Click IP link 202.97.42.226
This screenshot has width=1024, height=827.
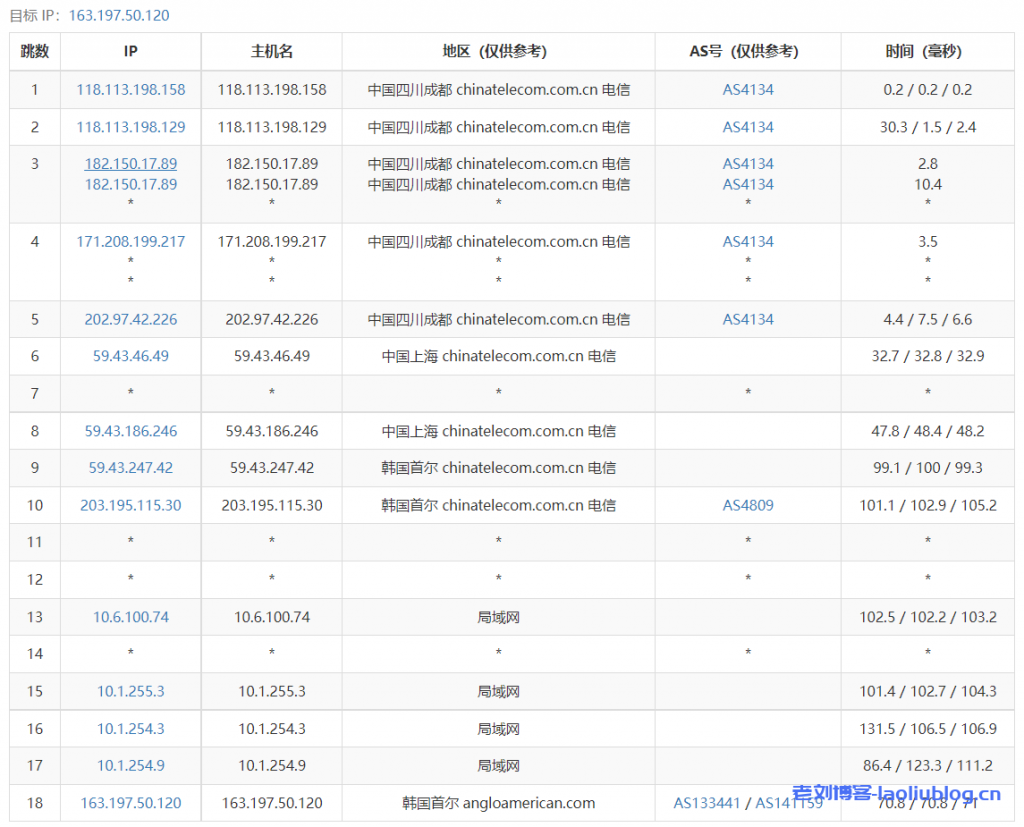point(131,319)
